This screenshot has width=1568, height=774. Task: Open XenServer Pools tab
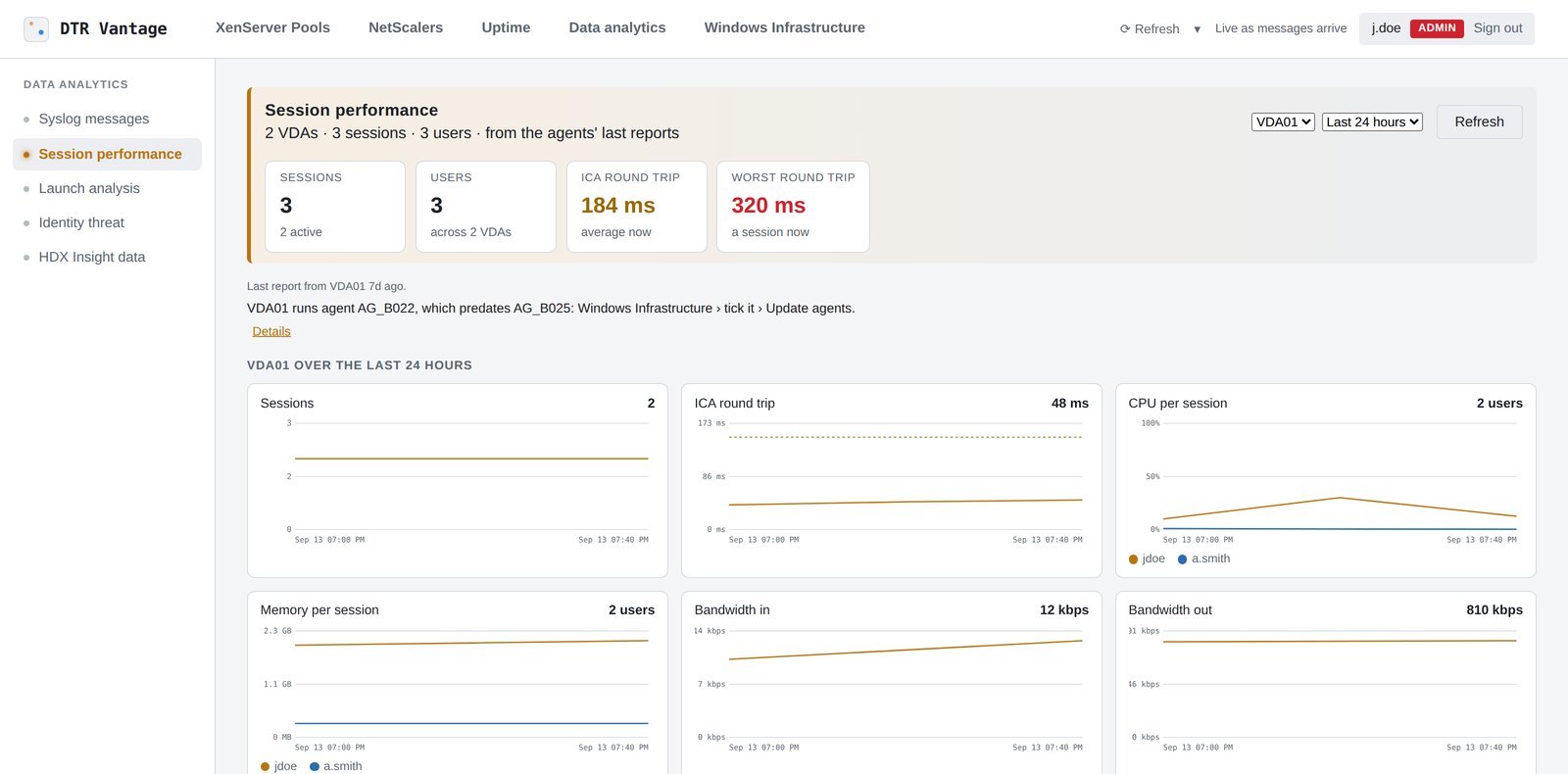(x=272, y=27)
